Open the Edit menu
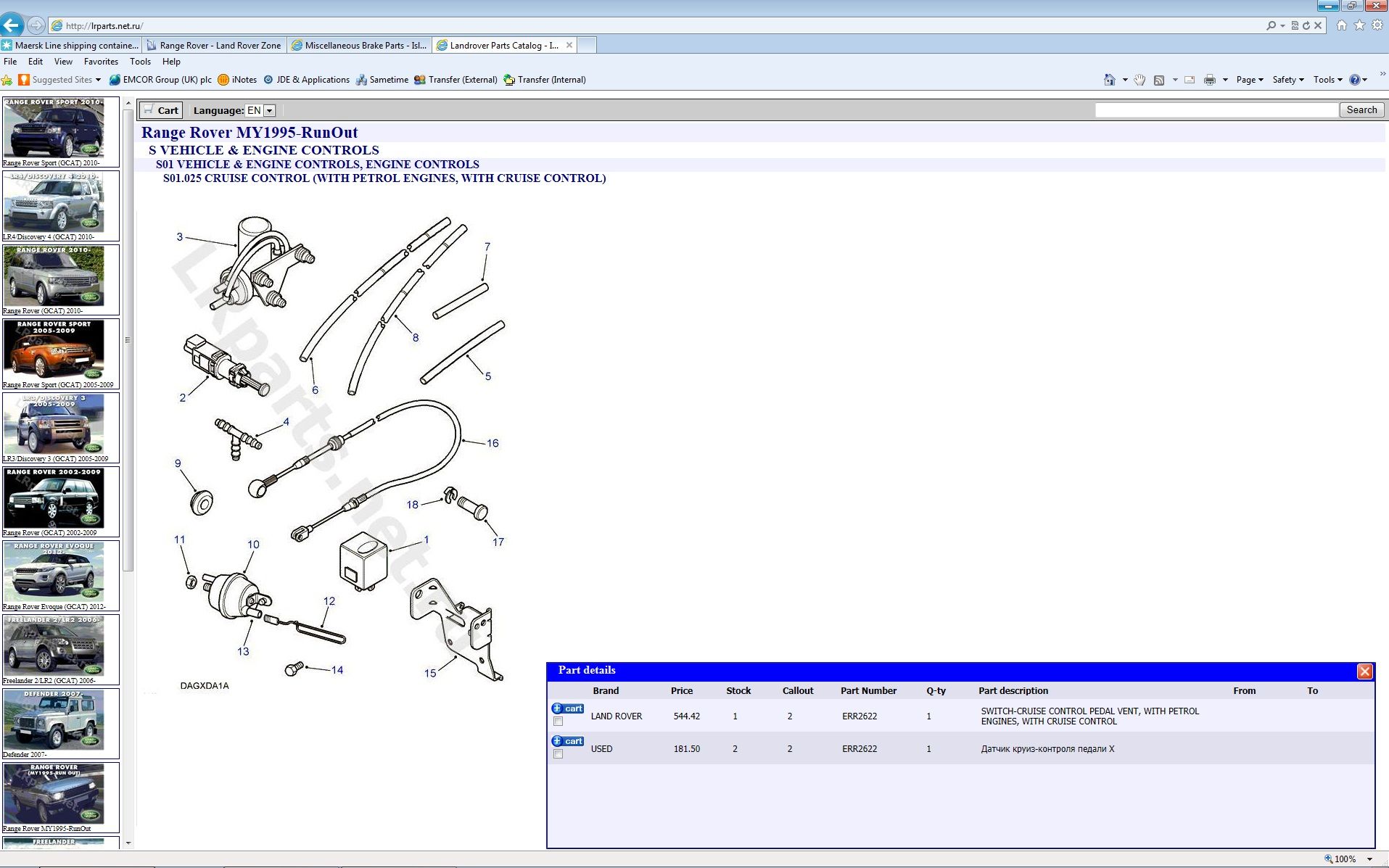 [35, 62]
